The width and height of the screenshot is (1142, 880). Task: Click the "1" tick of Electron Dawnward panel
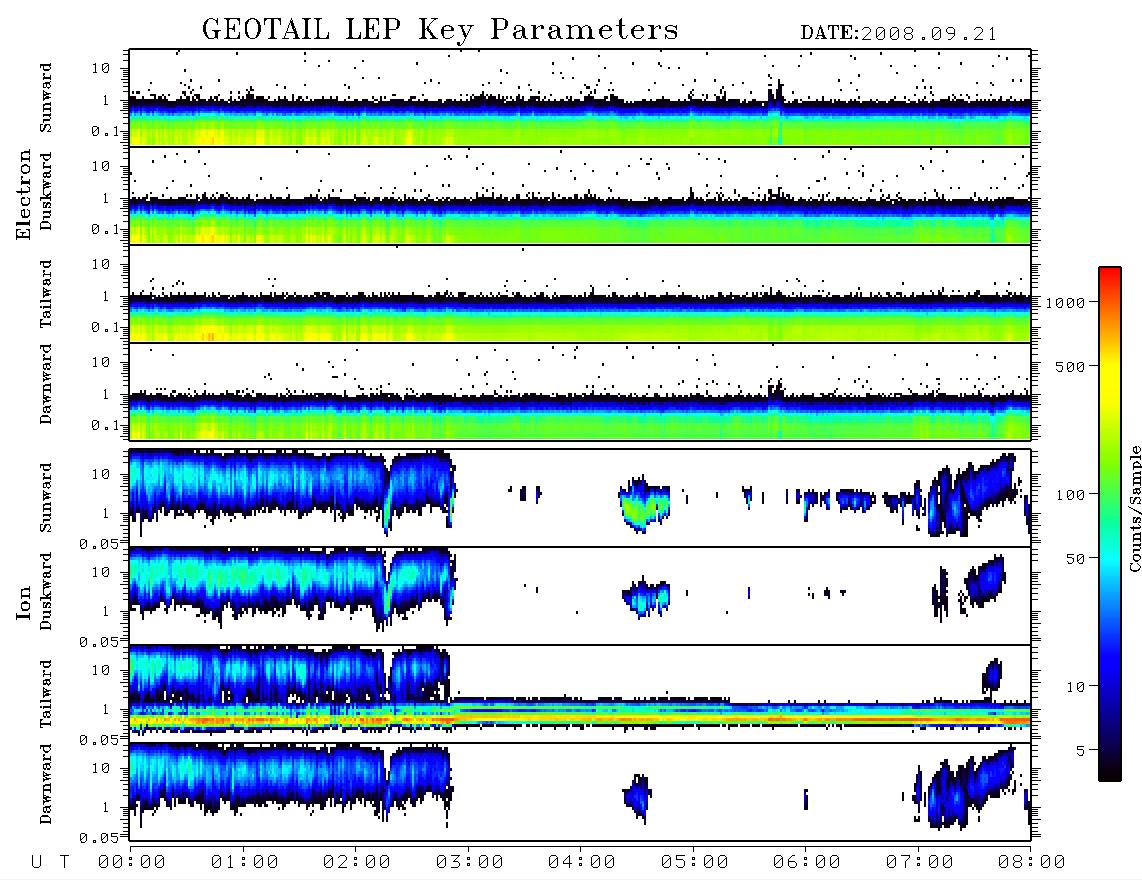point(106,394)
